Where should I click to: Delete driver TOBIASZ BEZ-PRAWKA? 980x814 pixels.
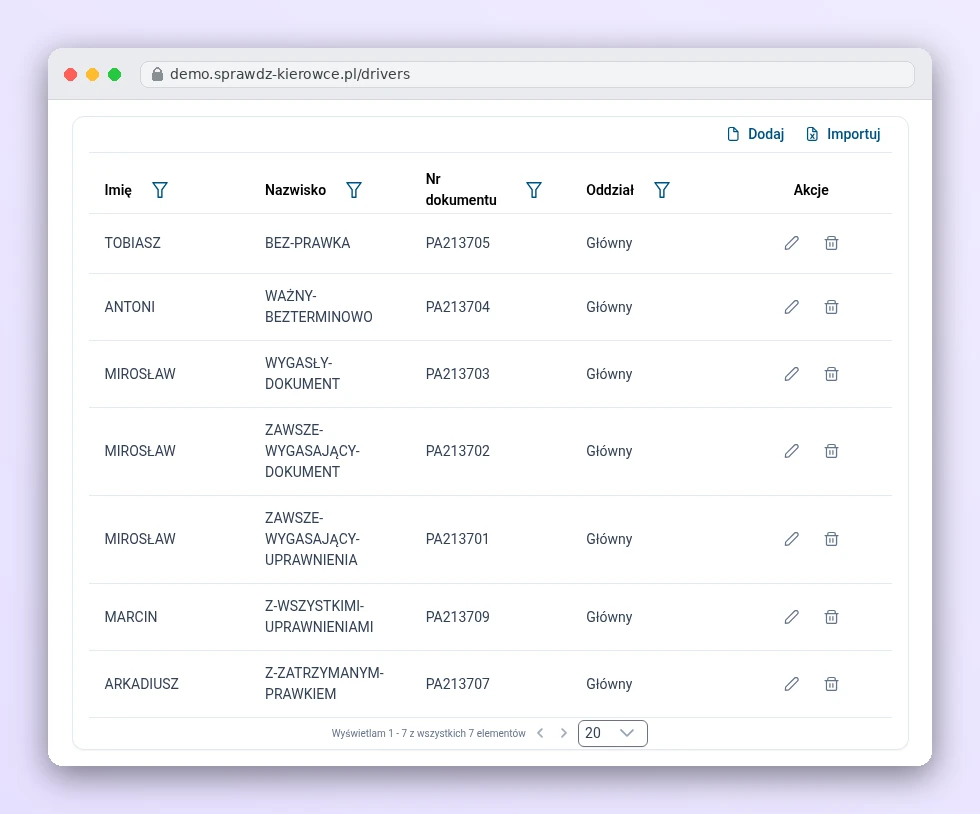pyautogui.click(x=831, y=243)
